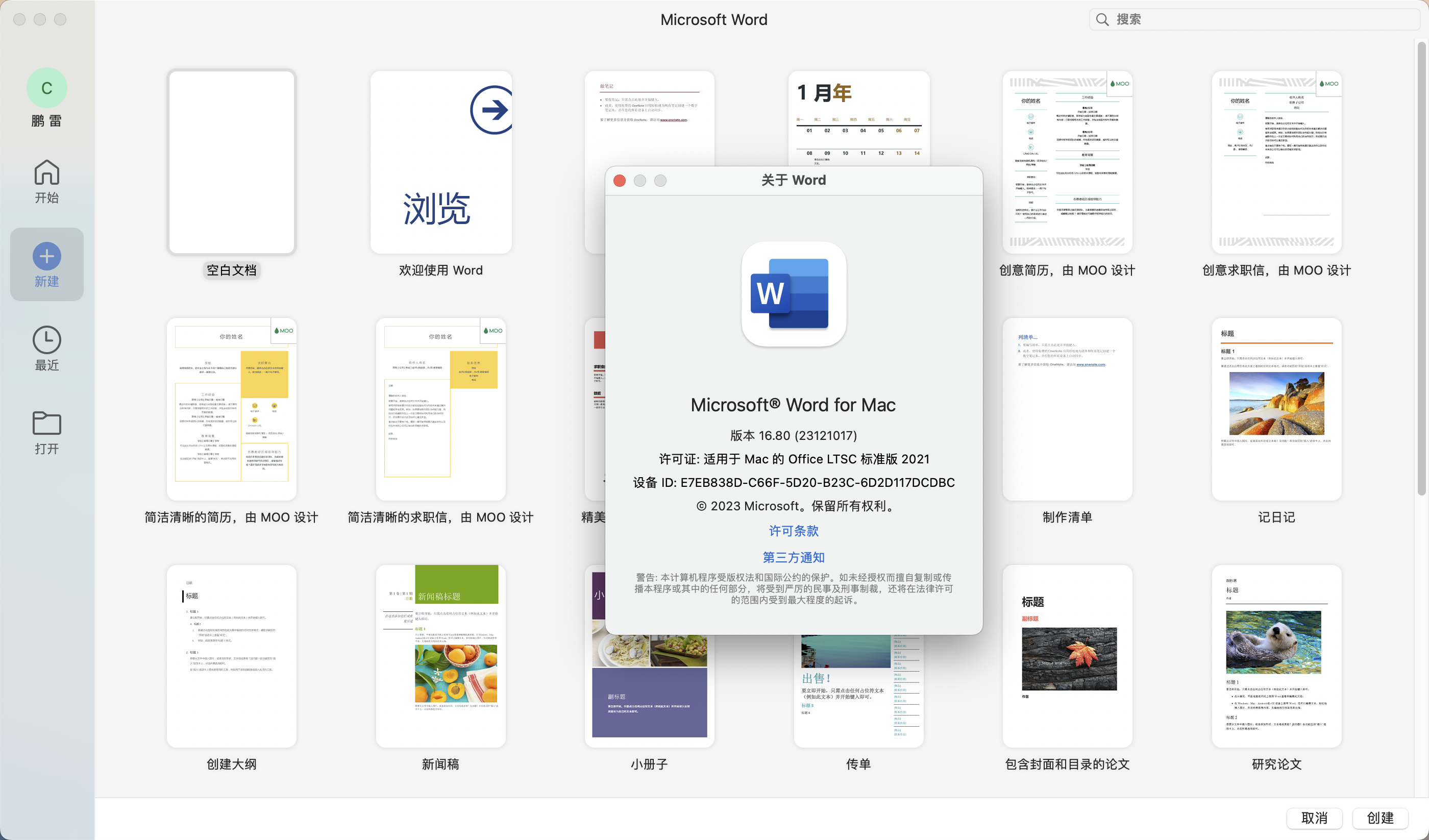
Task: Select the 空白文档 template thumbnail
Action: [x=231, y=162]
